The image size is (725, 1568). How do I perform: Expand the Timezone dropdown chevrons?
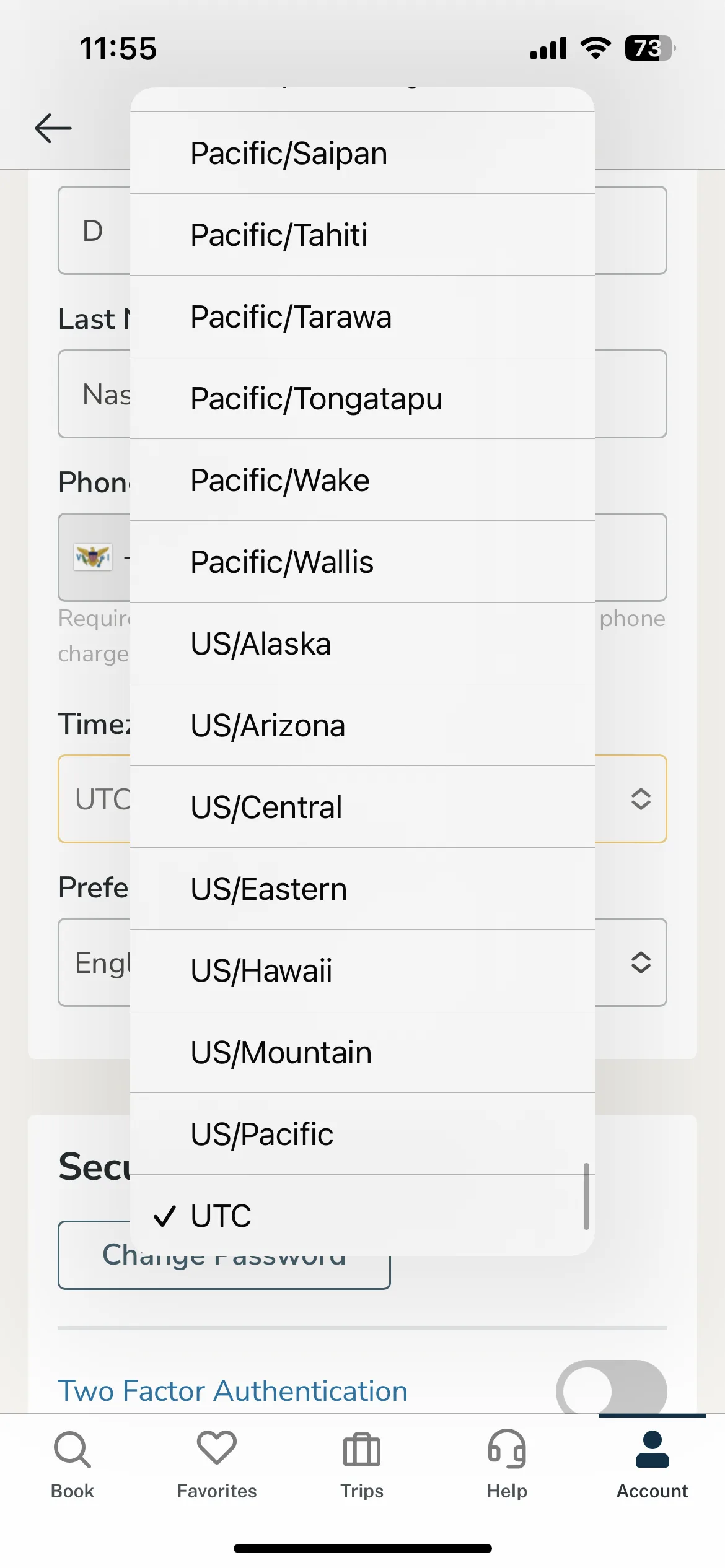(x=641, y=799)
